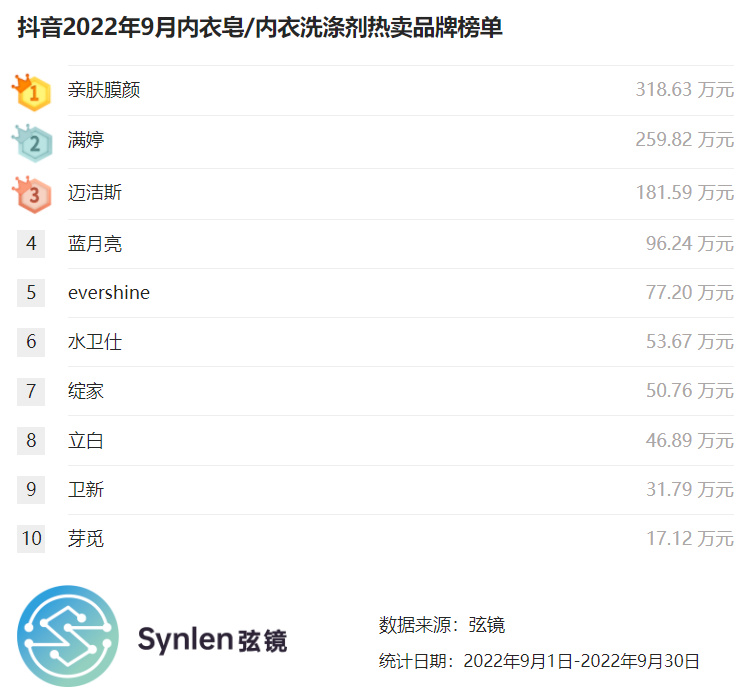Select the 亲肤膜颜 brand name
The image size is (753, 700).
104,90
